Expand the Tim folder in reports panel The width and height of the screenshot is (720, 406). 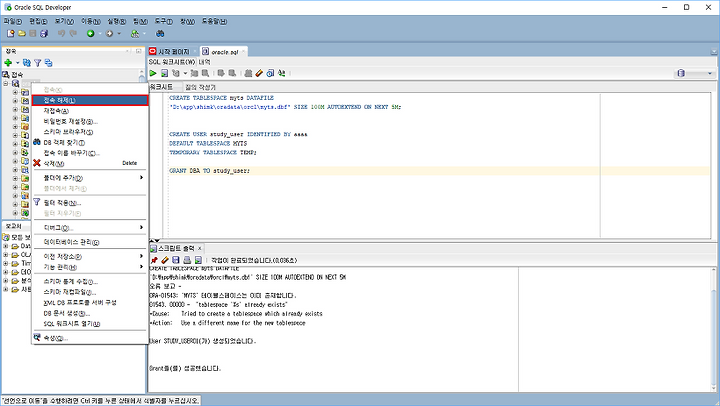[6, 264]
